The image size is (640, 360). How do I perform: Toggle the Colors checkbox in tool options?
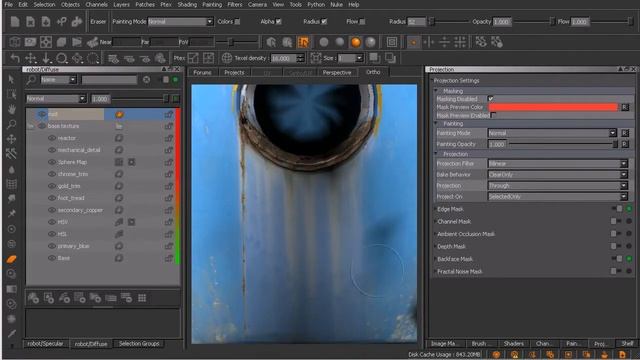pos(237,22)
